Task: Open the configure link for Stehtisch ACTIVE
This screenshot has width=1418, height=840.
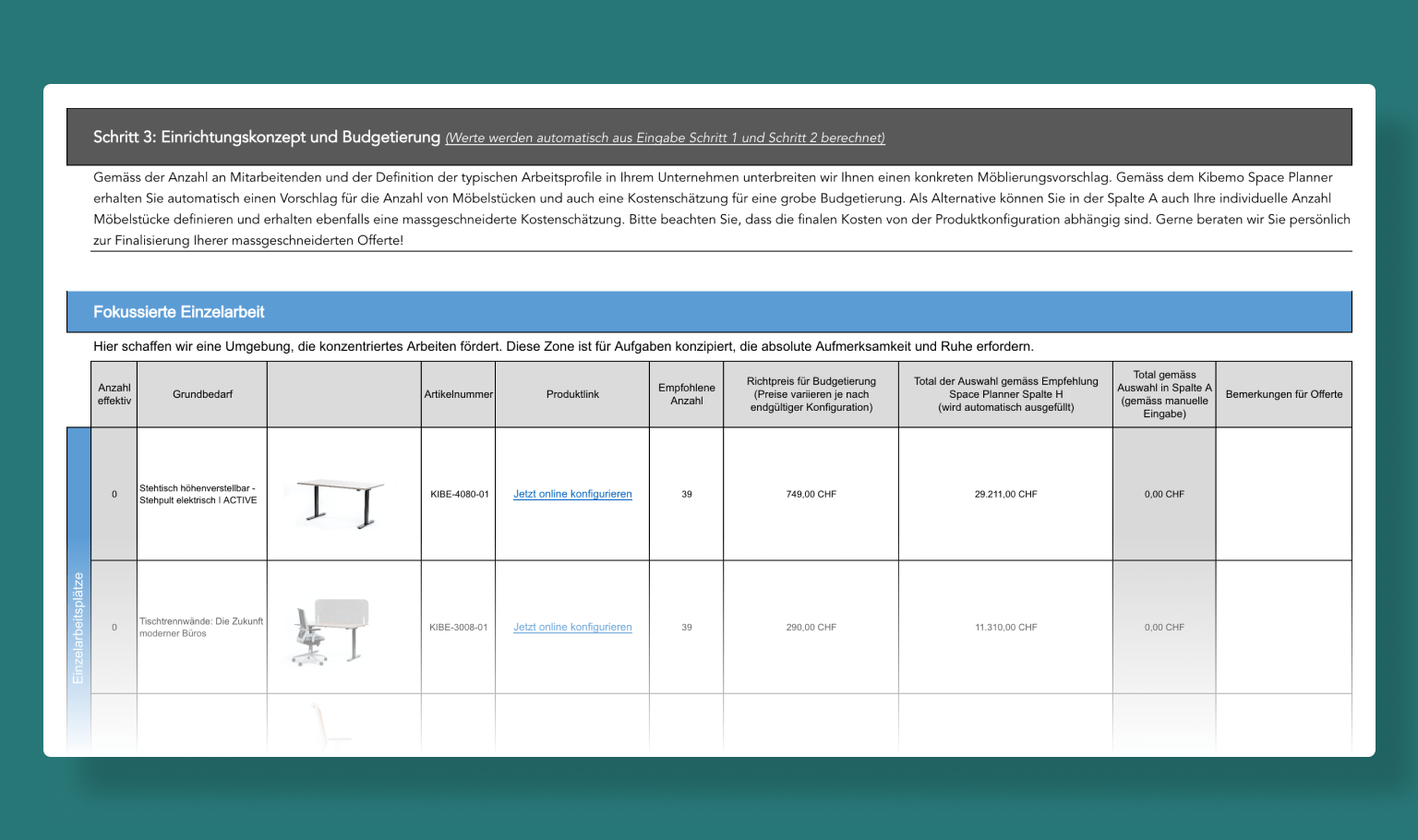Action: tap(572, 494)
